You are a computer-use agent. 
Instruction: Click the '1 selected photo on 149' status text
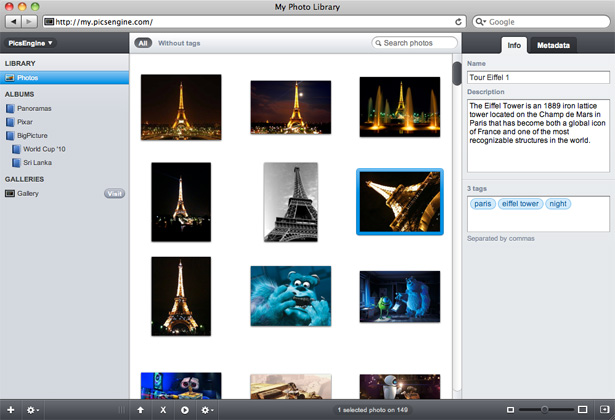point(373,410)
